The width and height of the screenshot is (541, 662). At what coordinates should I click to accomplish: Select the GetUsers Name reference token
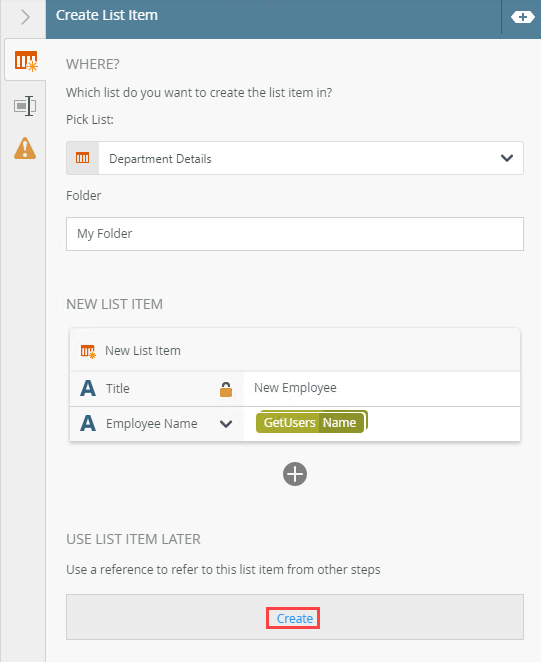pos(312,422)
